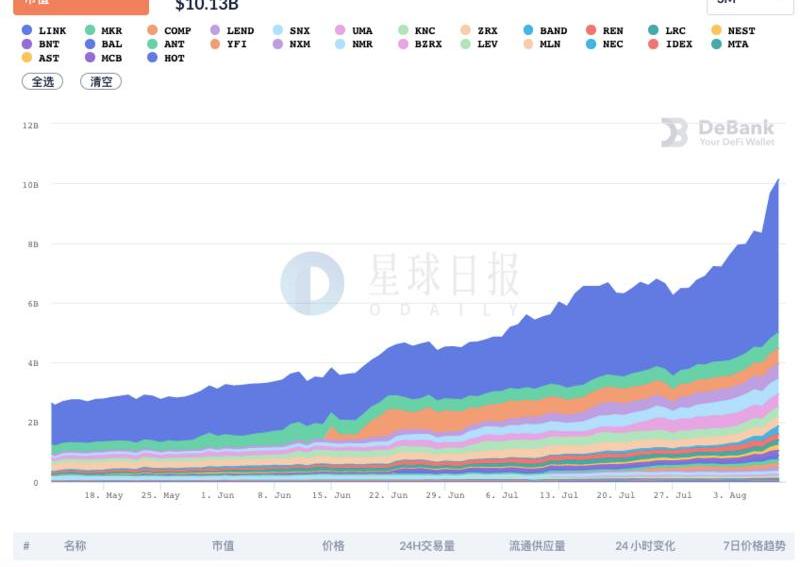Click the MKR legend color dot
The width and height of the screenshot is (800, 567).
[91, 31]
